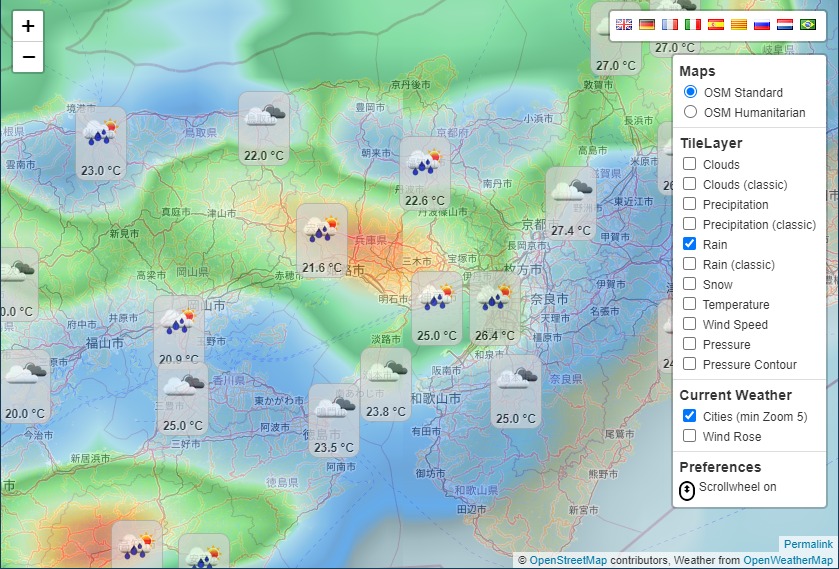
Task: Select the Italian flag language icon
Action: [693, 25]
